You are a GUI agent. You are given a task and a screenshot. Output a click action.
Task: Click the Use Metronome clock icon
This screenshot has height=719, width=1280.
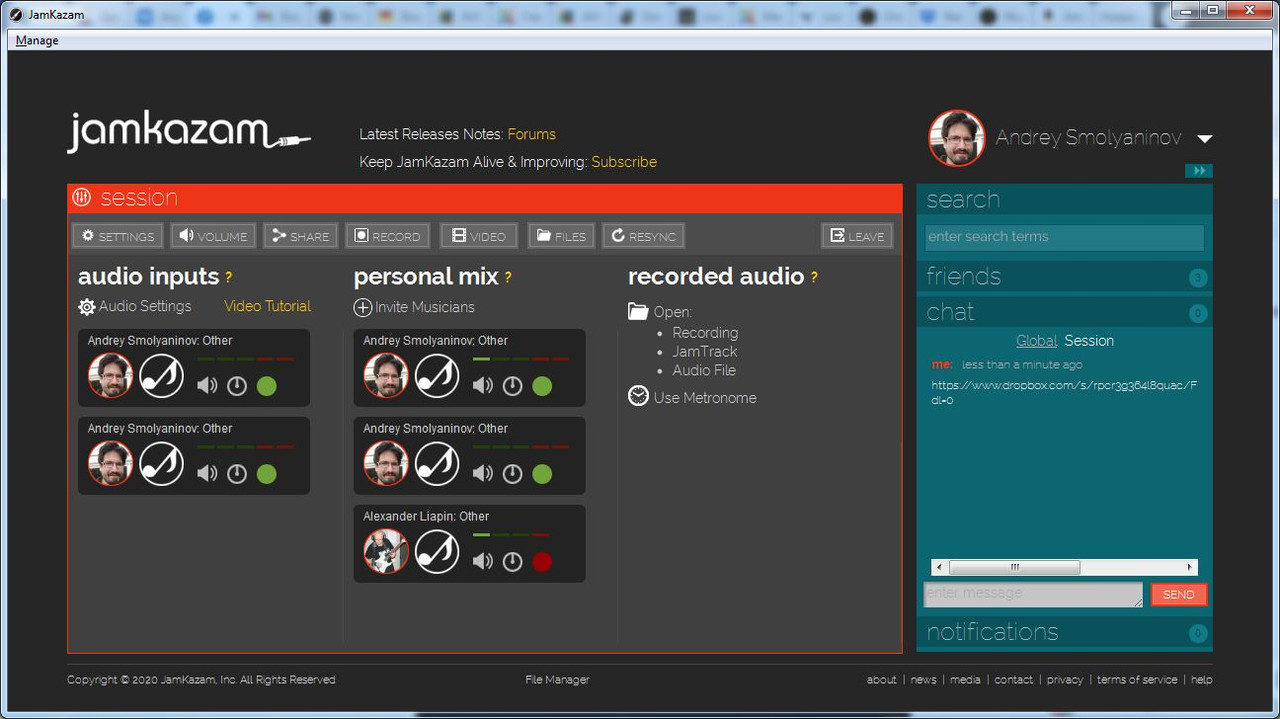coord(638,396)
